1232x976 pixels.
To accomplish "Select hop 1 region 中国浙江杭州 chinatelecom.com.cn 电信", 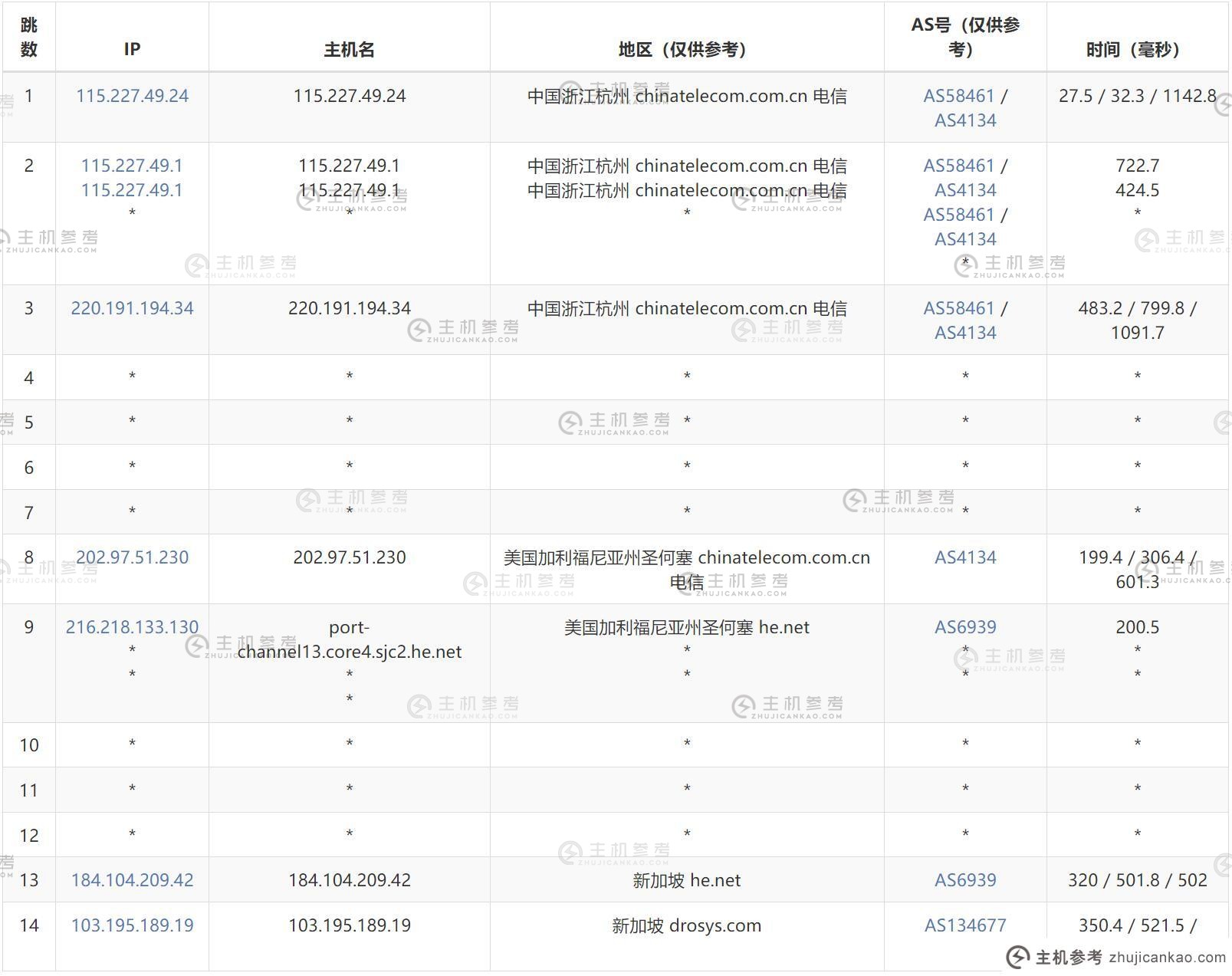I will click(x=687, y=96).
